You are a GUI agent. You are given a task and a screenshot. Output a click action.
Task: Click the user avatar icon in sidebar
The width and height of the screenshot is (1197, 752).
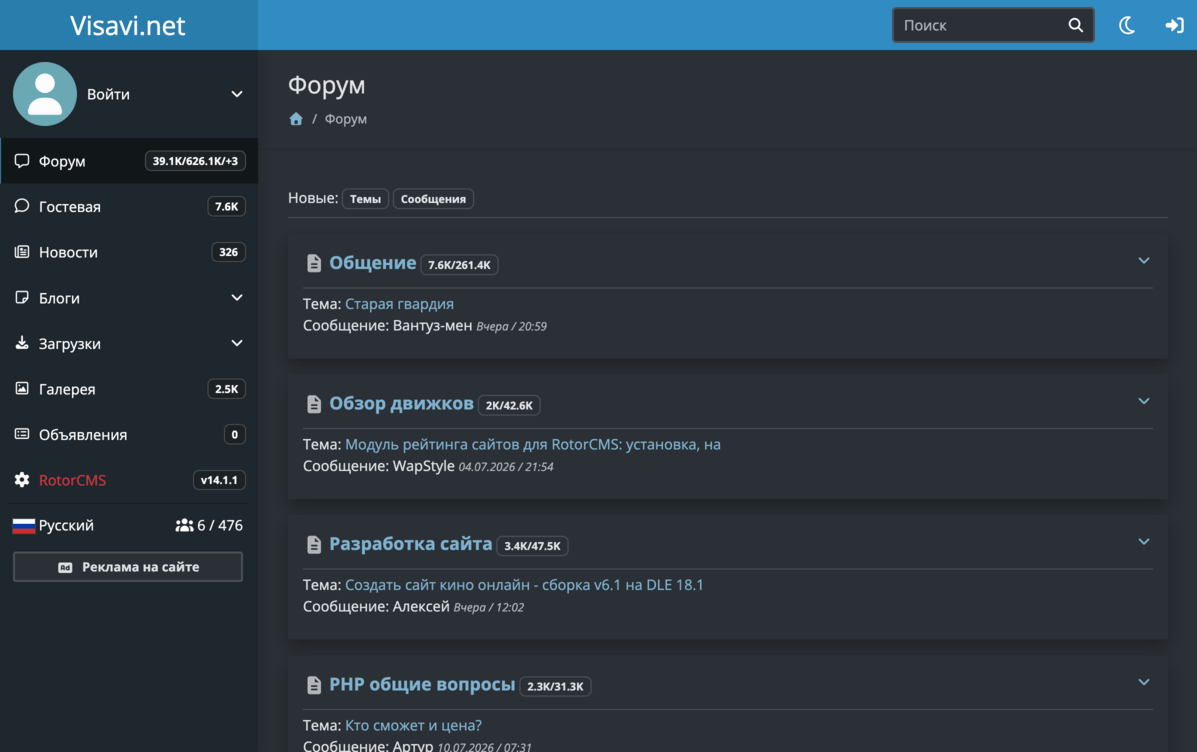(45, 94)
